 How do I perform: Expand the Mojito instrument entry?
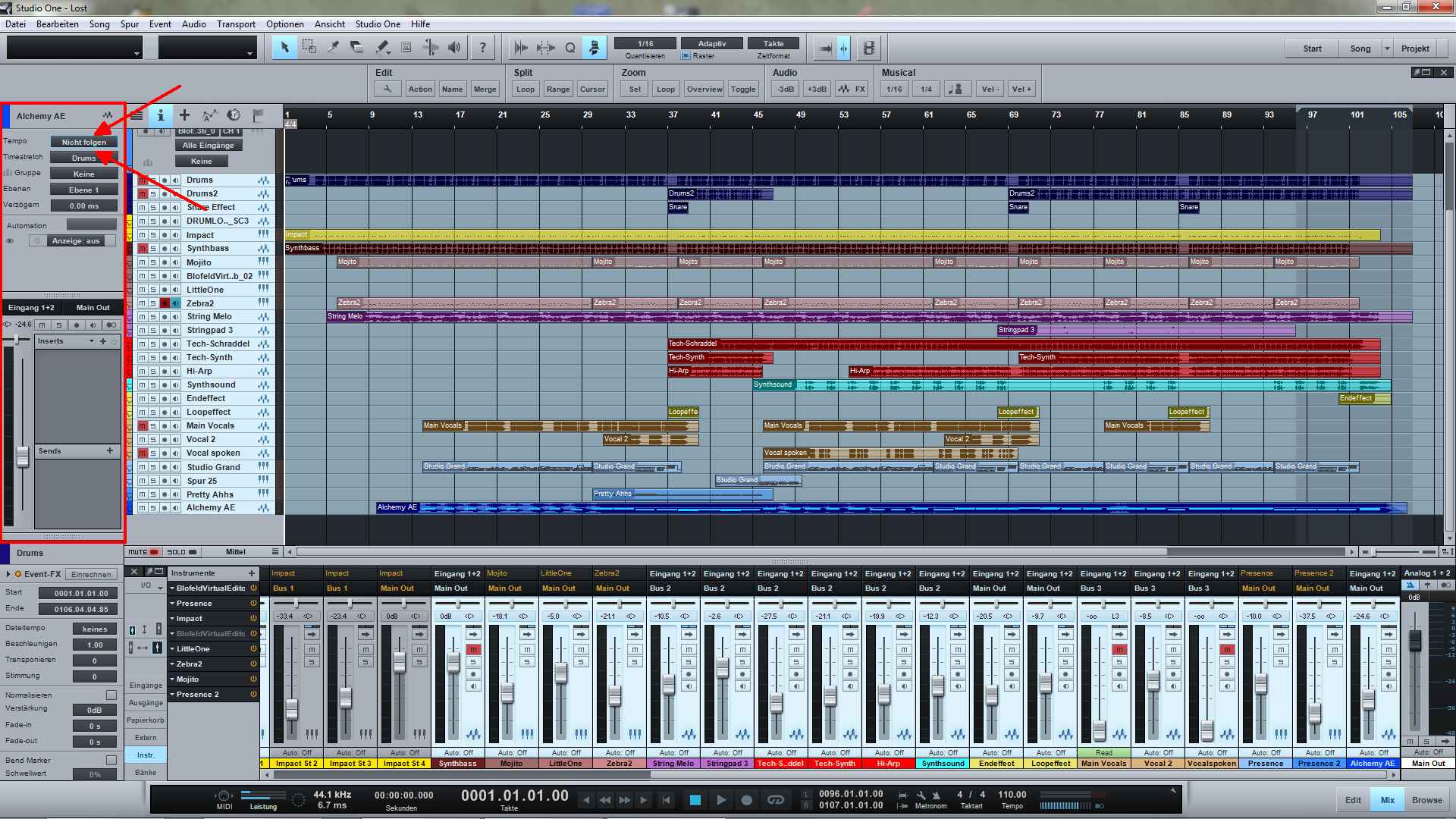(x=173, y=679)
